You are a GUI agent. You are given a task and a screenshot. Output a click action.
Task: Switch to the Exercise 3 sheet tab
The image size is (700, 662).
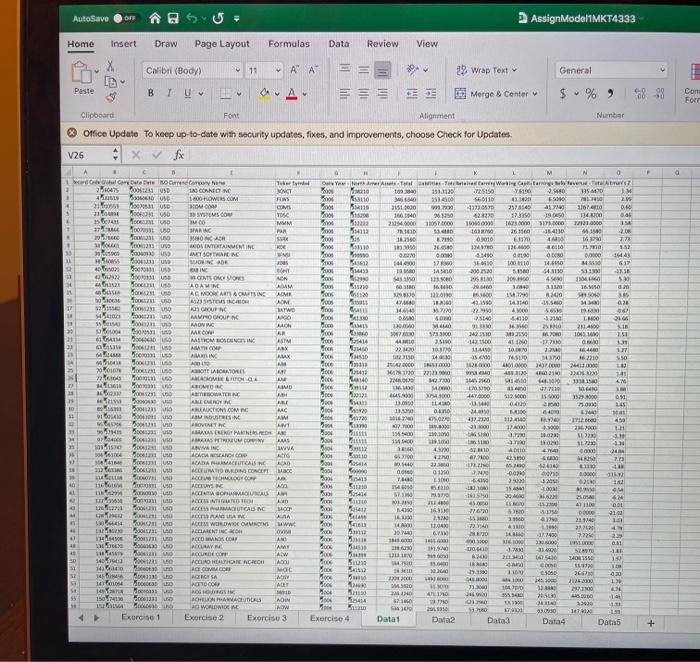pyautogui.click(x=267, y=618)
